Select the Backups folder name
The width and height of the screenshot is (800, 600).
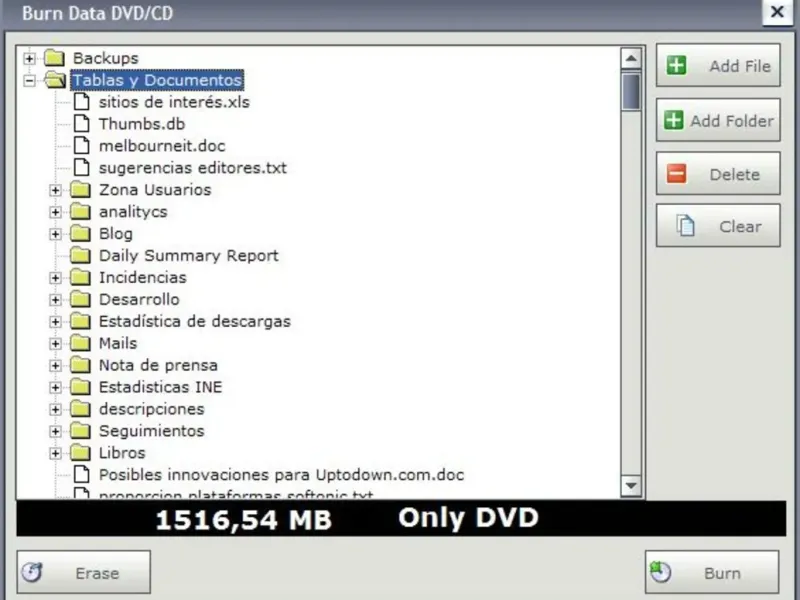click(106, 58)
